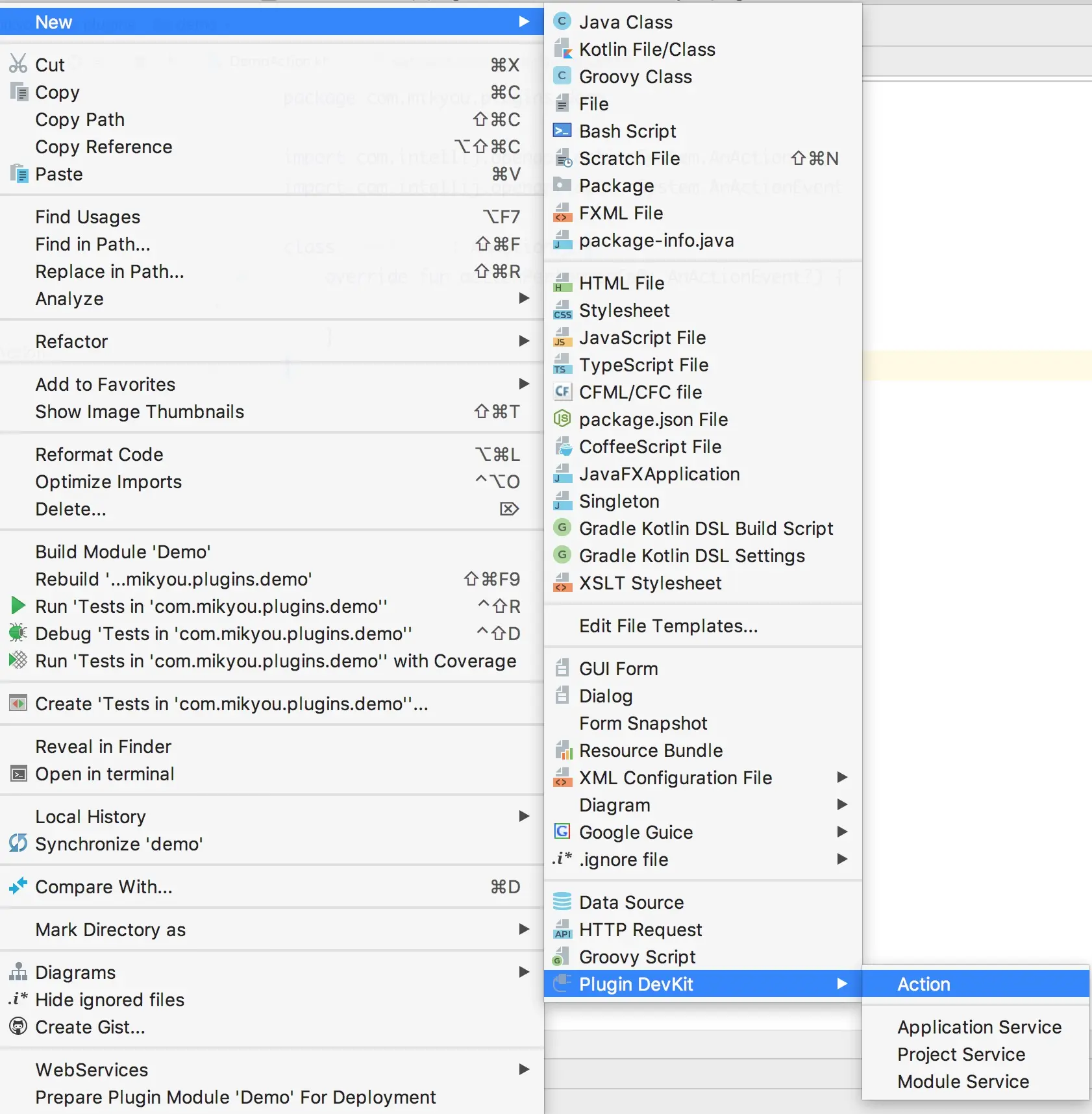The height and width of the screenshot is (1114, 1092).
Task: Click the Google Guice icon
Action: [562, 832]
